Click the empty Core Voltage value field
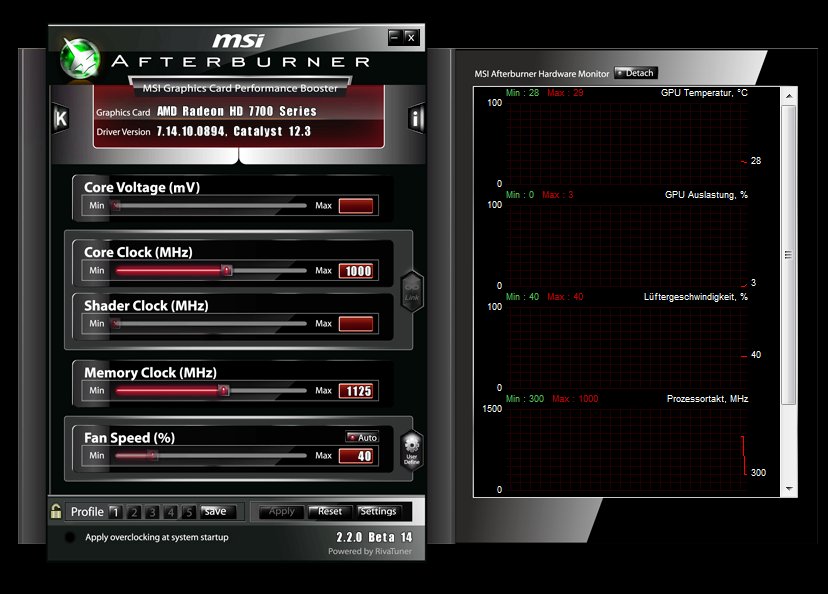This screenshot has height=594, width=828. (356, 206)
